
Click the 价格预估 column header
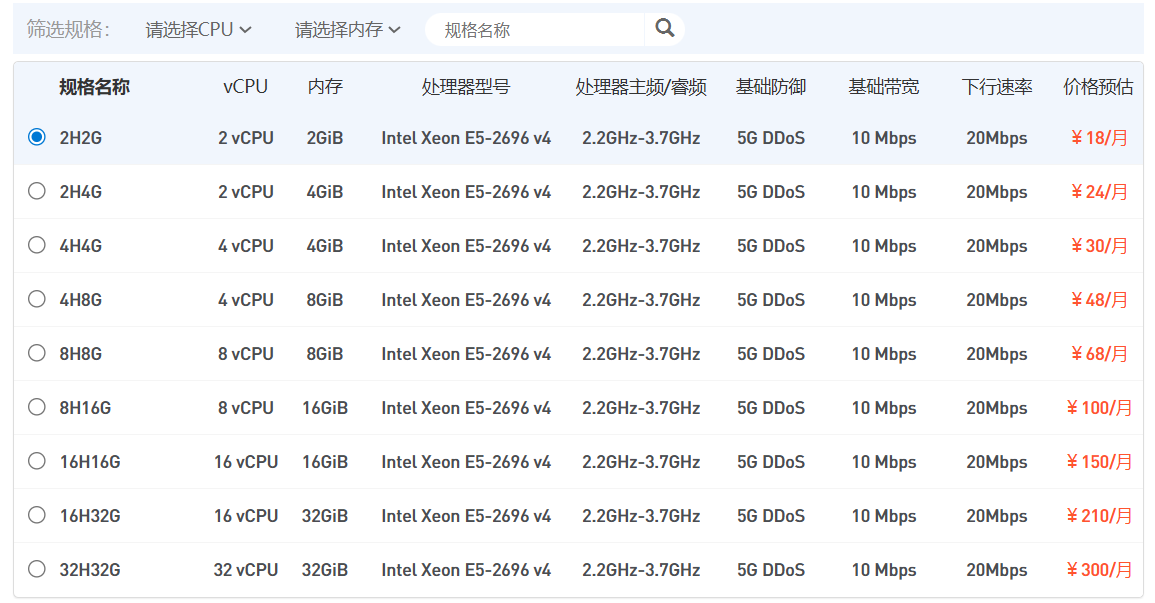[x=1098, y=87]
